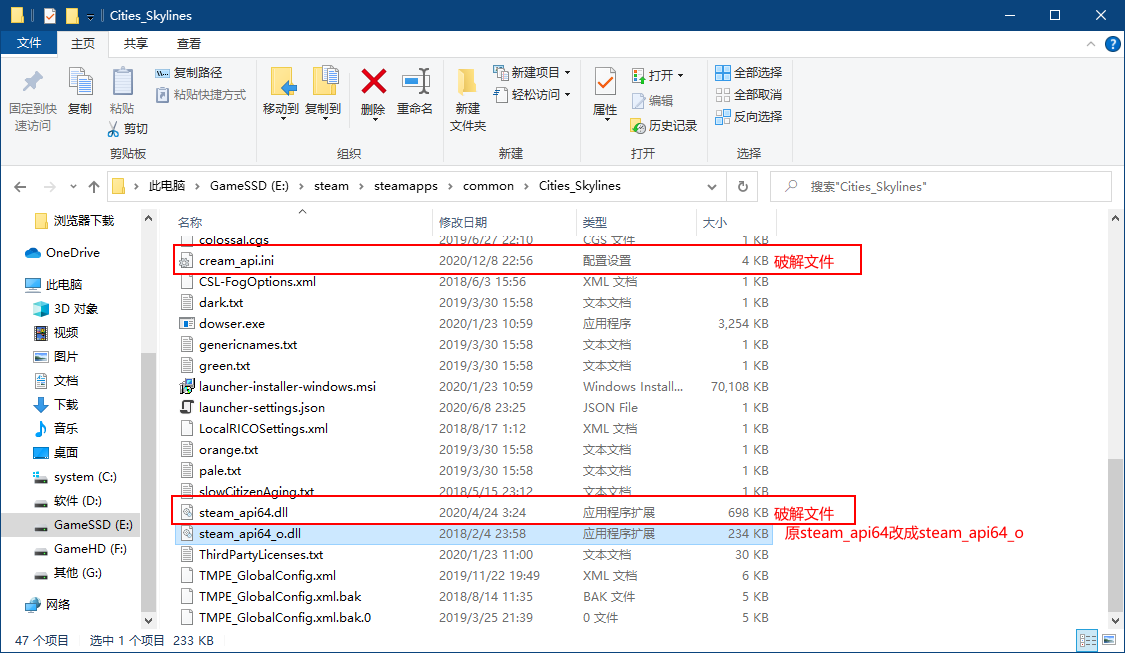Image resolution: width=1125 pixels, height=653 pixels.
Task: Click the red Delete (删除) icon
Action: (373, 82)
